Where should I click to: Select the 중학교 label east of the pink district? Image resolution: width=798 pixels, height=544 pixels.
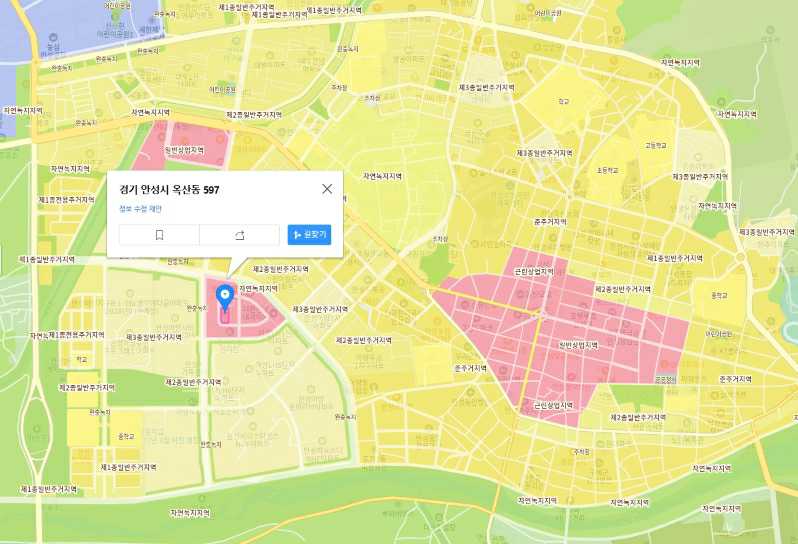pos(718,295)
